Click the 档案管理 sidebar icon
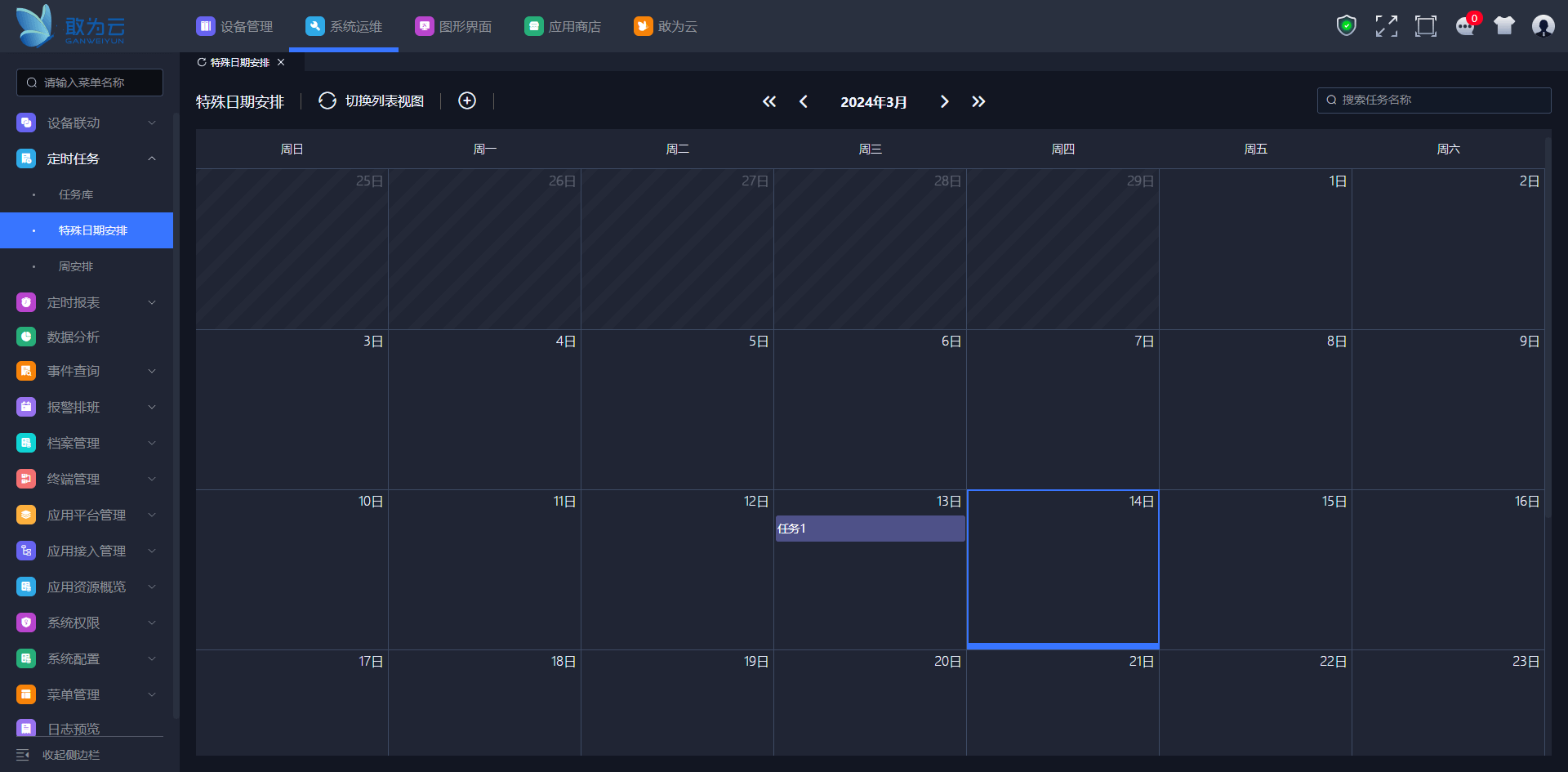 point(26,443)
